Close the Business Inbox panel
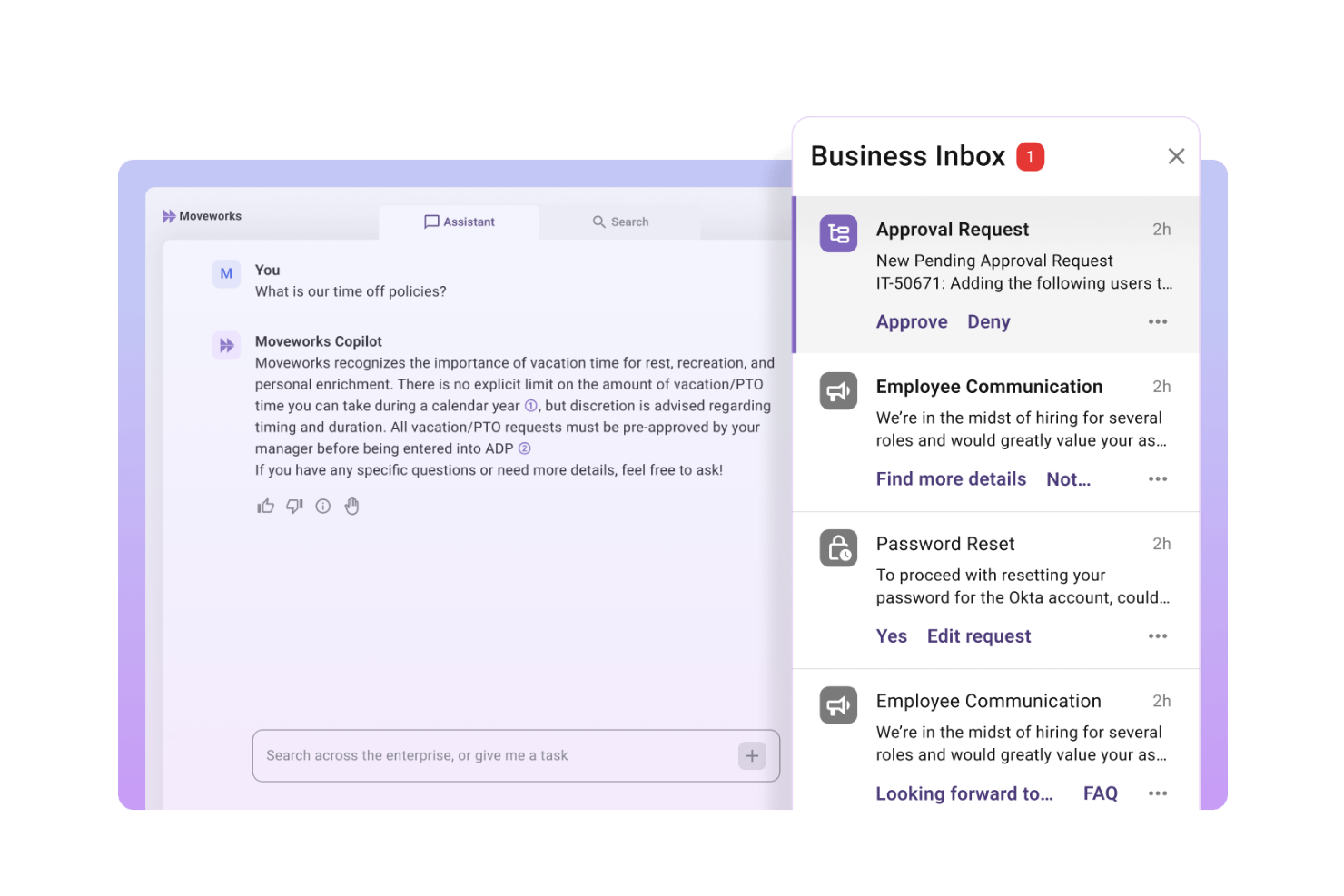 [1176, 155]
